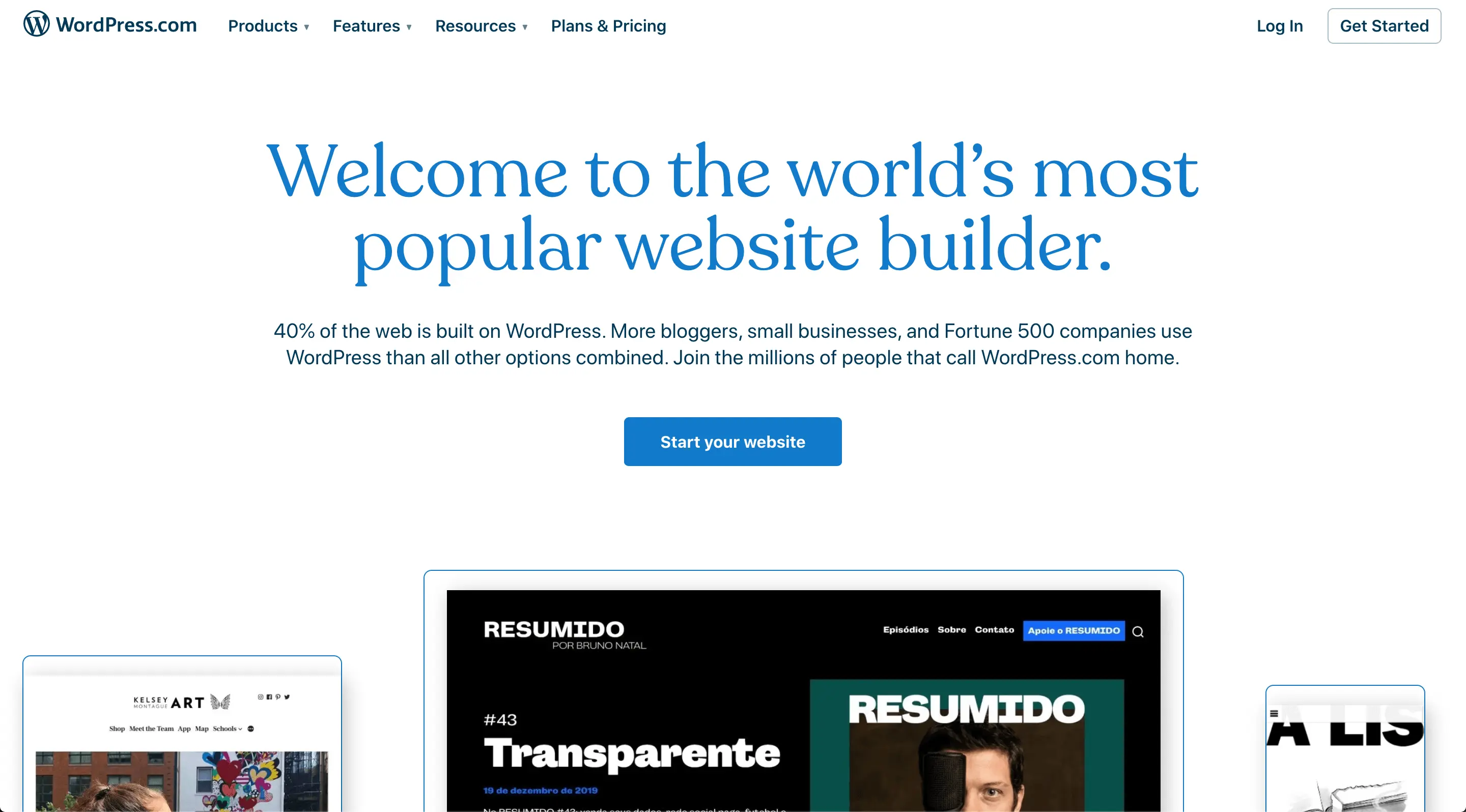1466x812 pixels.
Task: Click Facebook icon on Kelsey Montague Art
Action: coord(269,697)
